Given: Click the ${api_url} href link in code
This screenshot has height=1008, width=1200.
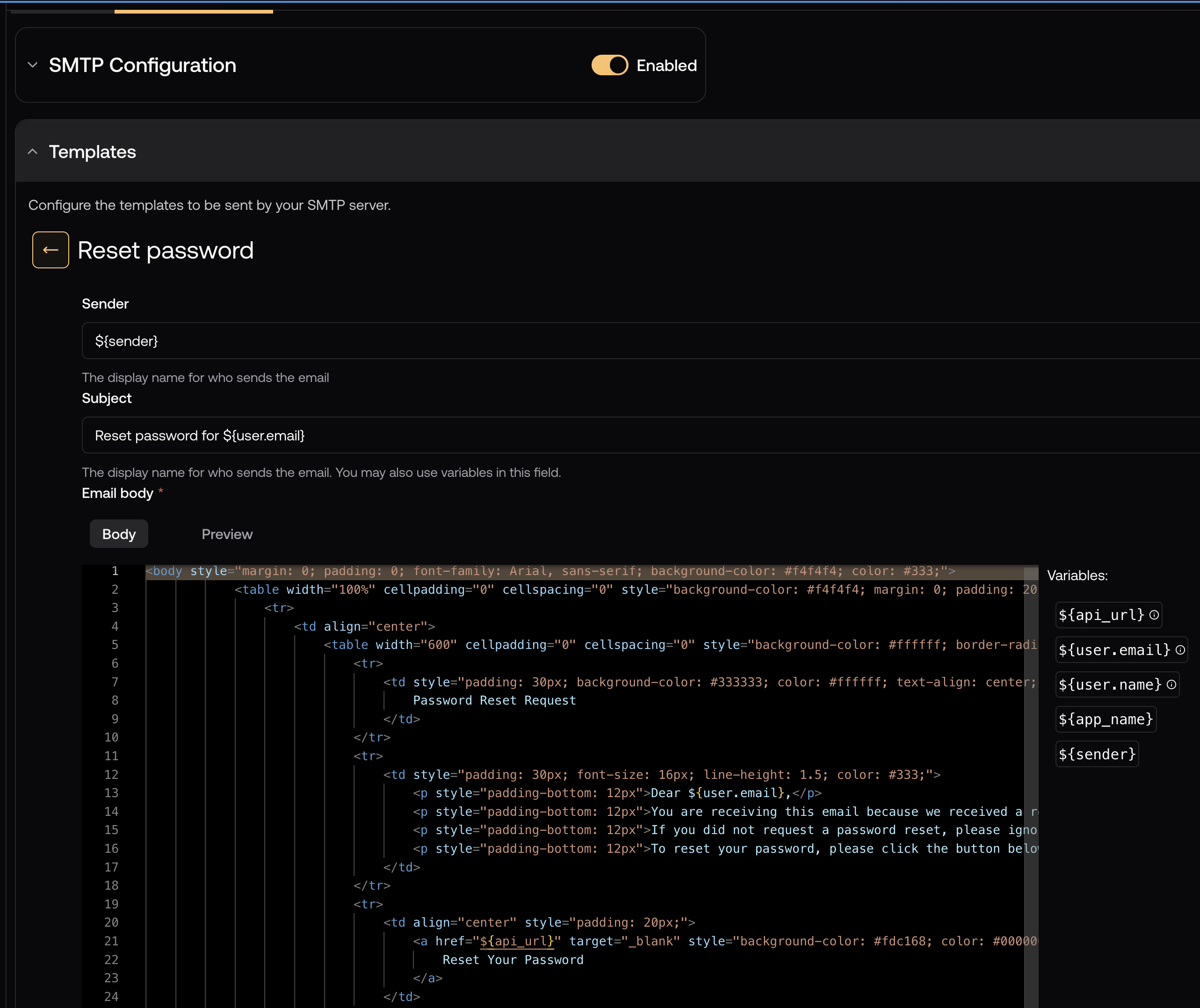Looking at the screenshot, I should 517,941.
